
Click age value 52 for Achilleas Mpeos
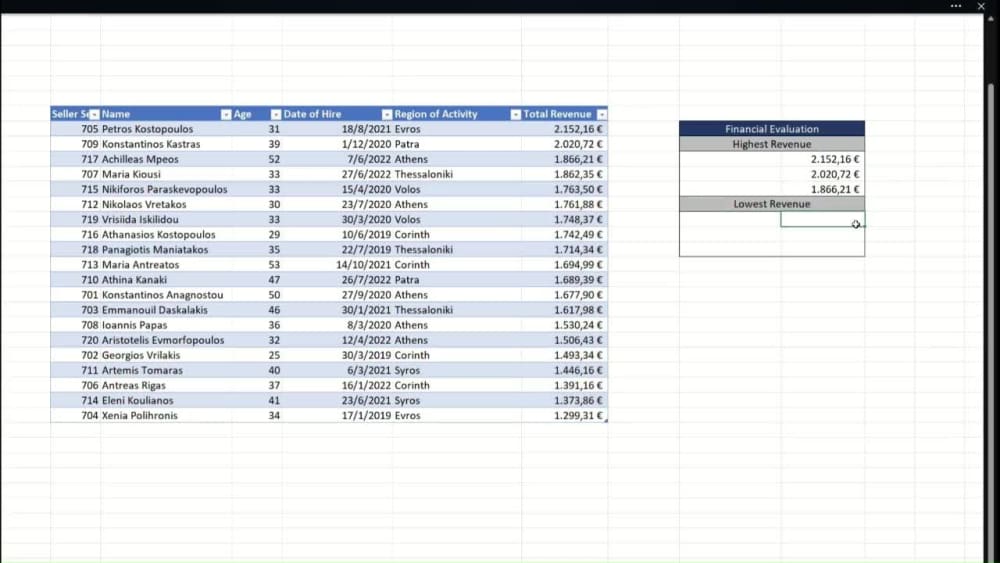[258, 159]
